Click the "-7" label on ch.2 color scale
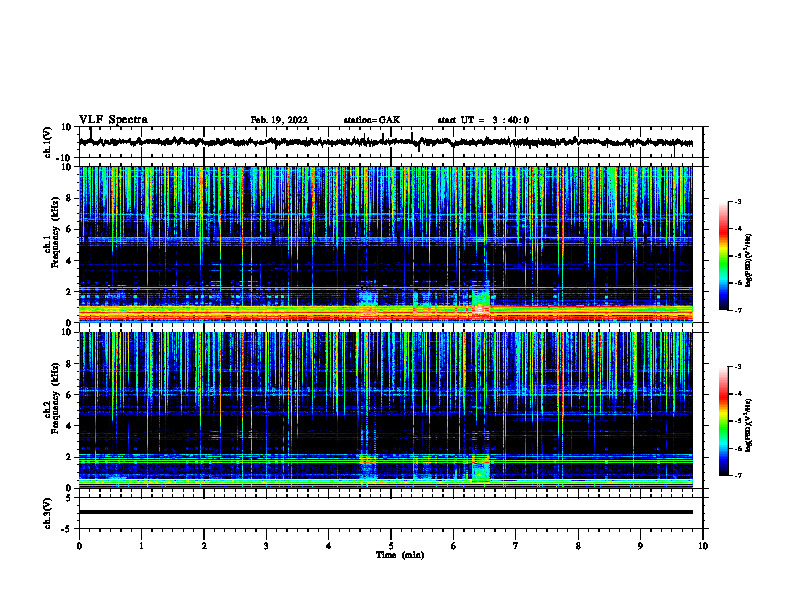This screenshot has height=612, width=792. (738, 475)
